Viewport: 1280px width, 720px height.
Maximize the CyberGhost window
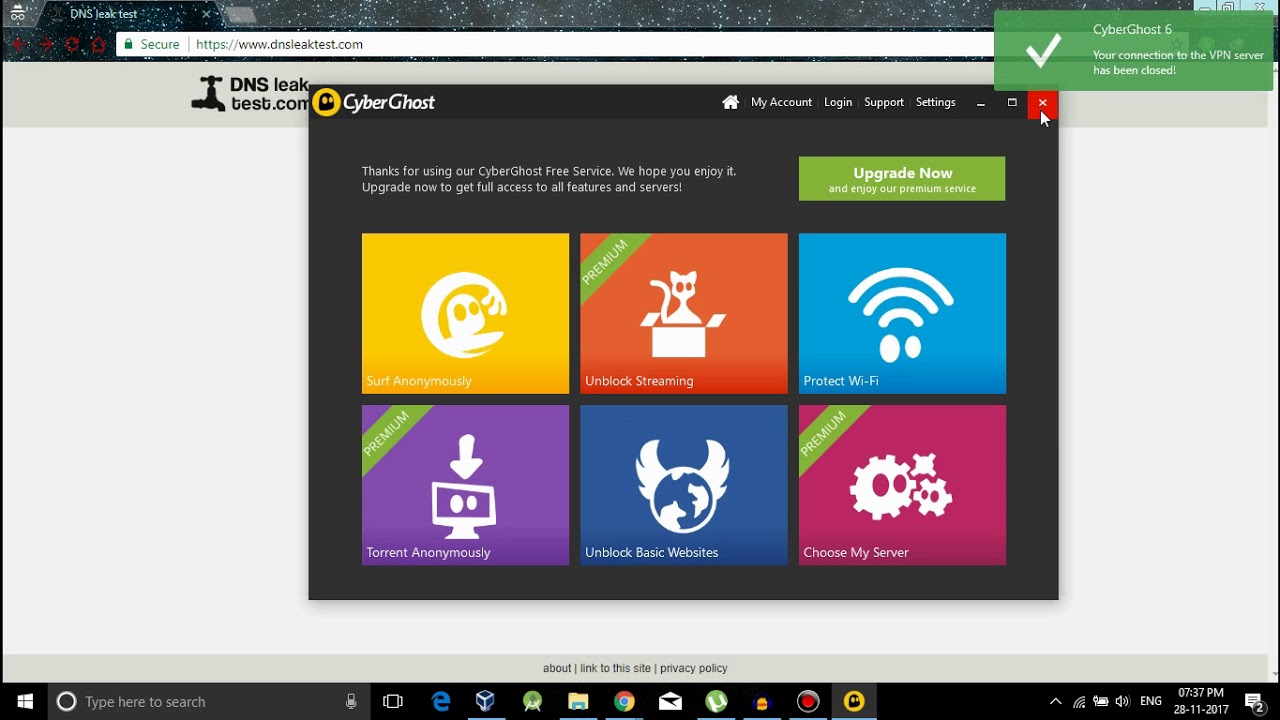(x=1012, y=102)
